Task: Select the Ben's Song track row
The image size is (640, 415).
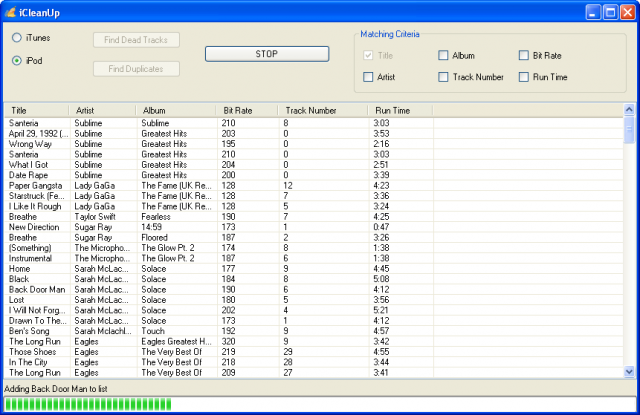Action: pyautogui.click(x=314, y=331)
